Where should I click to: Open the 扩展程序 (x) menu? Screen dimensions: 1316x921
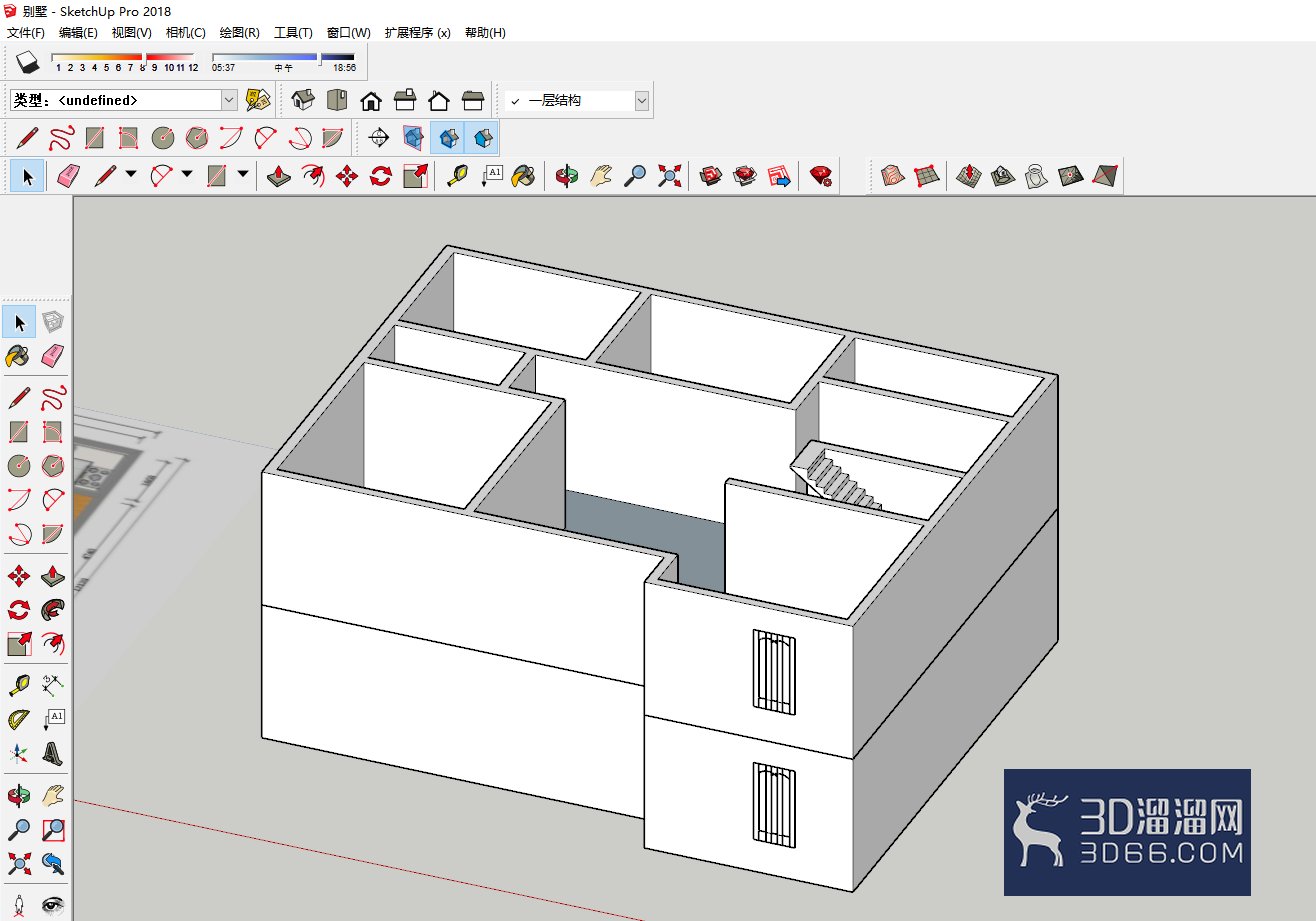coord(417,32)
